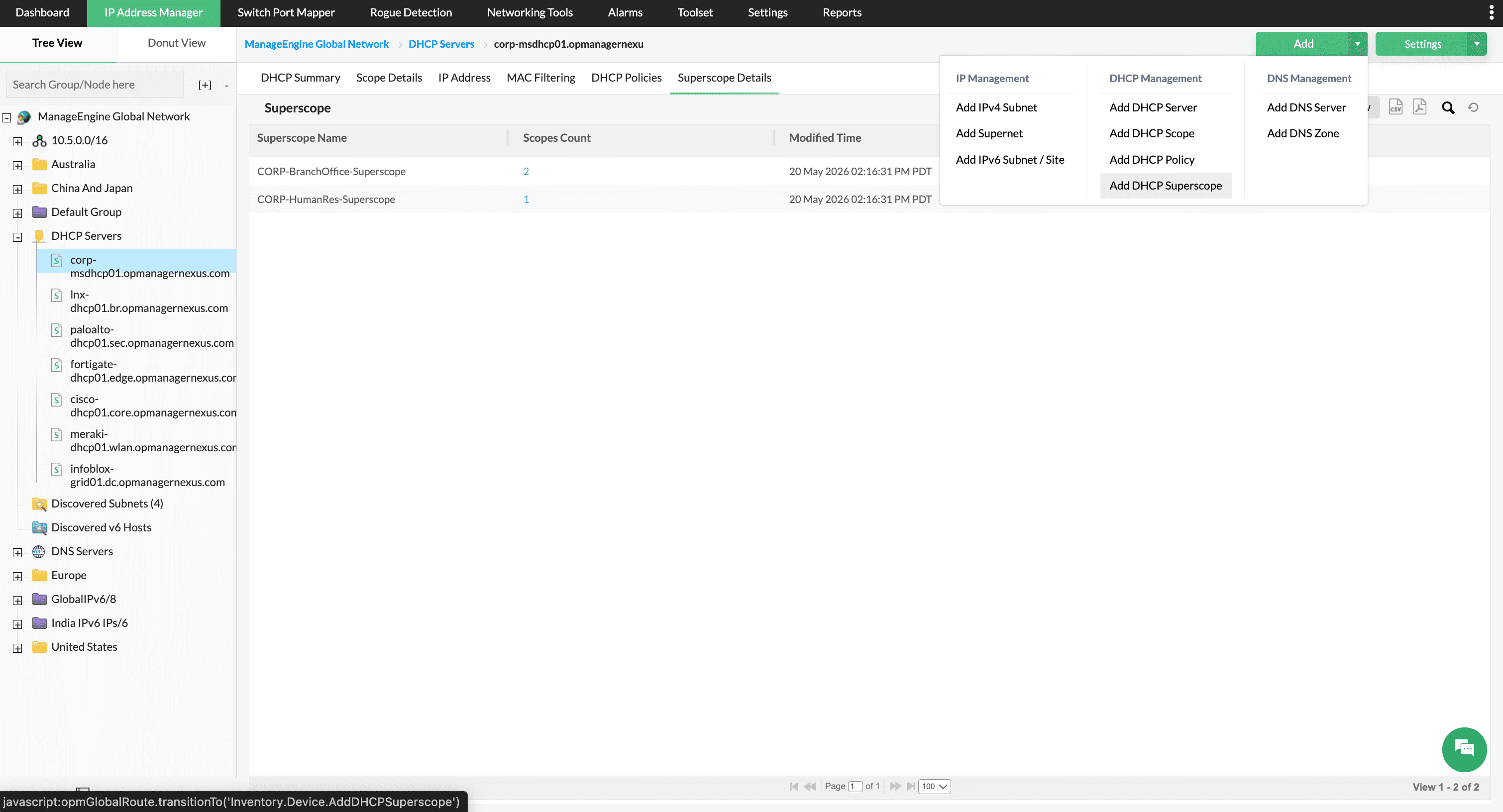The width and height of the screenshot is (1503, 812).
Task: Export superscope list as CSV icon
Action: tap(1395, 107)
